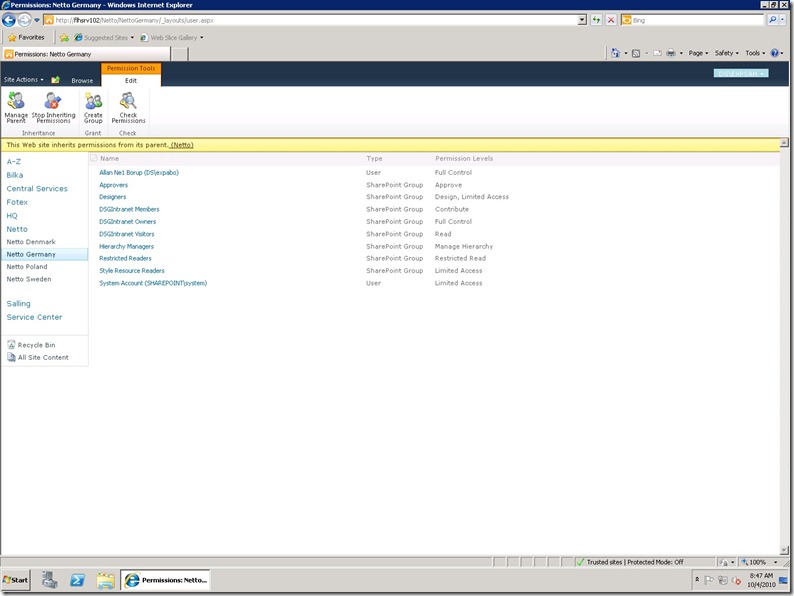Open DSGIntranet Owners group link
The height and width of the screenshot is (596, 794).
(x=128, y=222)
